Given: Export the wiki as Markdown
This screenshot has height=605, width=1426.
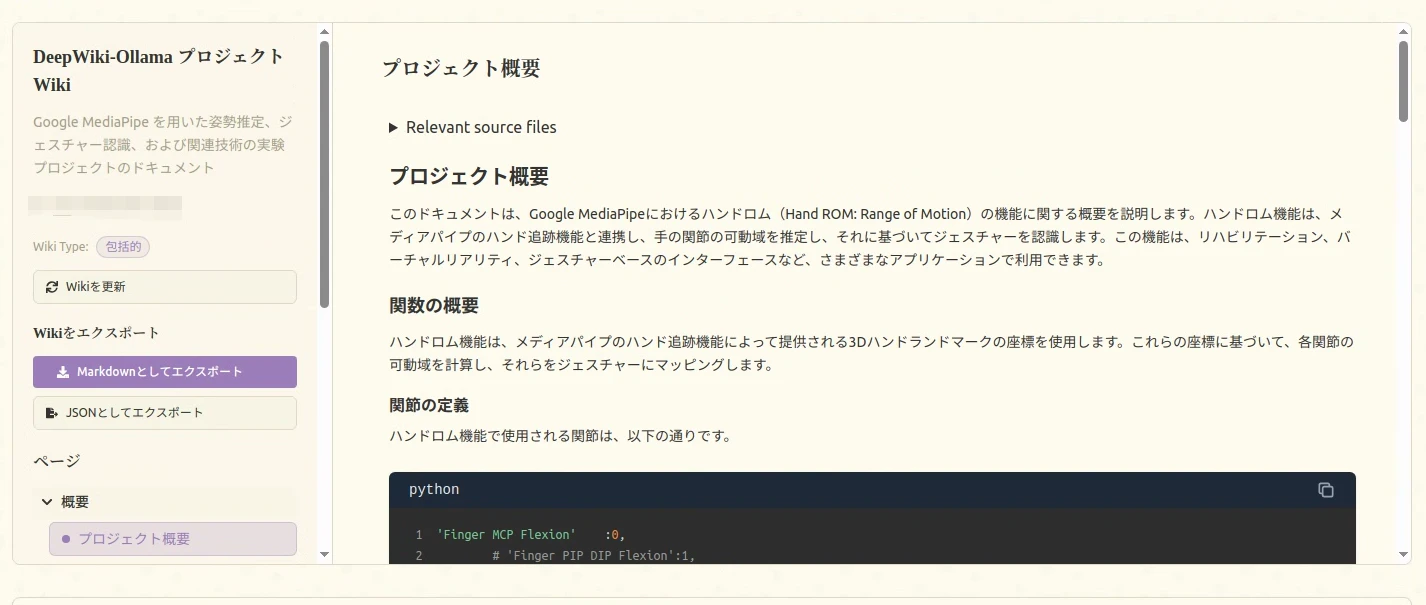Looking at the screenshot, I should [164, 372].
